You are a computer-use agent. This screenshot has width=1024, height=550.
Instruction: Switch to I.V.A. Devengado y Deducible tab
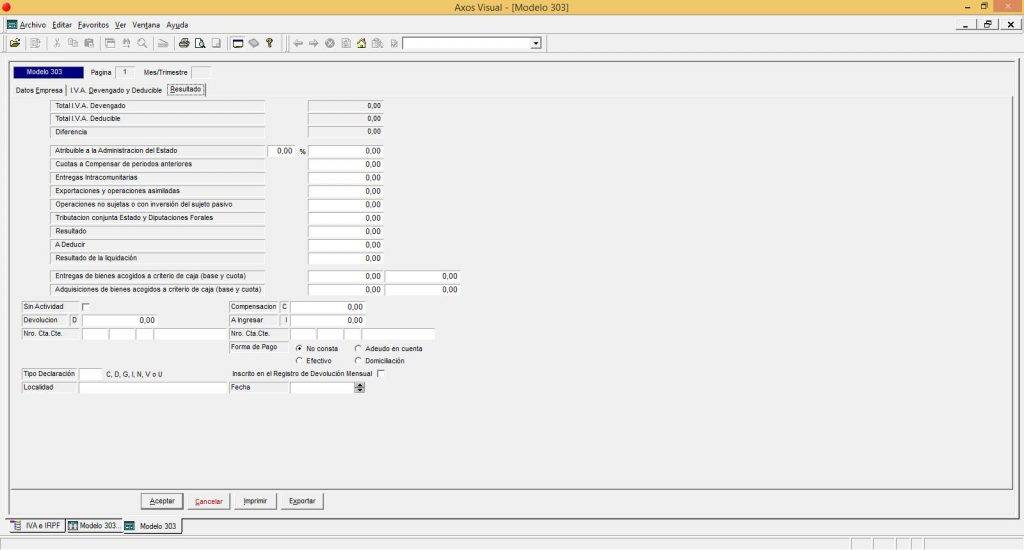tap(116, 89)
